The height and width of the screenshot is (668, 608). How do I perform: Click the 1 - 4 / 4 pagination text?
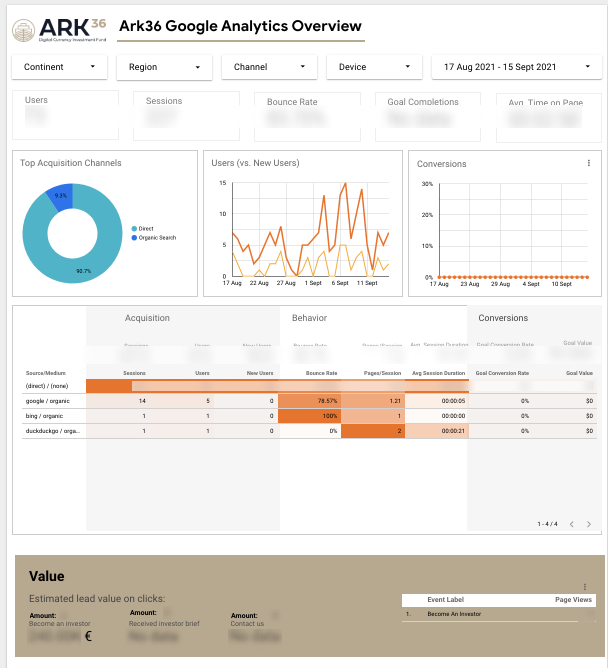point(547,524)
